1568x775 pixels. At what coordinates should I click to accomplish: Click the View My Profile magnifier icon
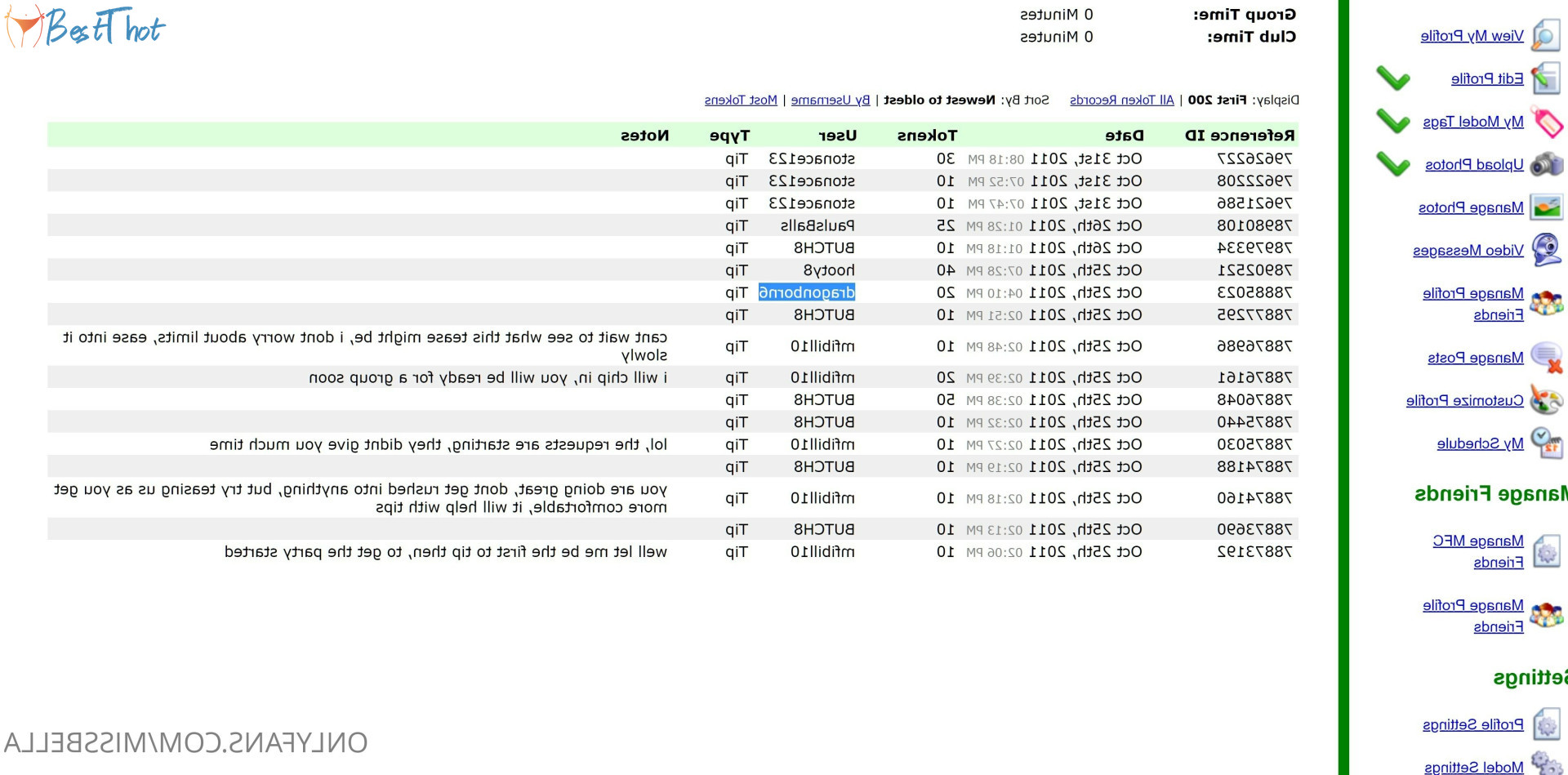1546,36
